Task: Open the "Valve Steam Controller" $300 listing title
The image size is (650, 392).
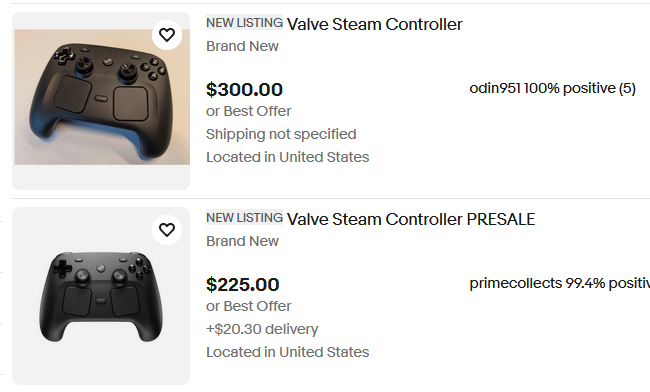Action: (x=375, y=24)
